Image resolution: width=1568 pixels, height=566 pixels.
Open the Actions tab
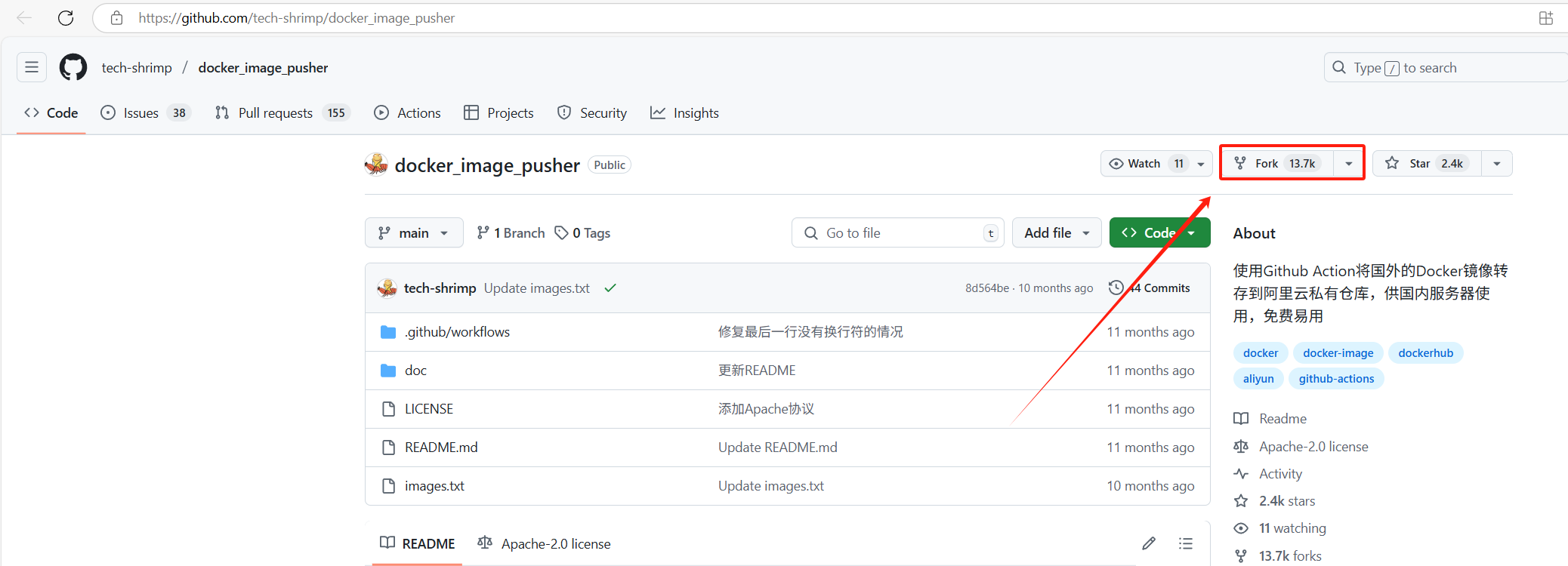tap(408, 113)
